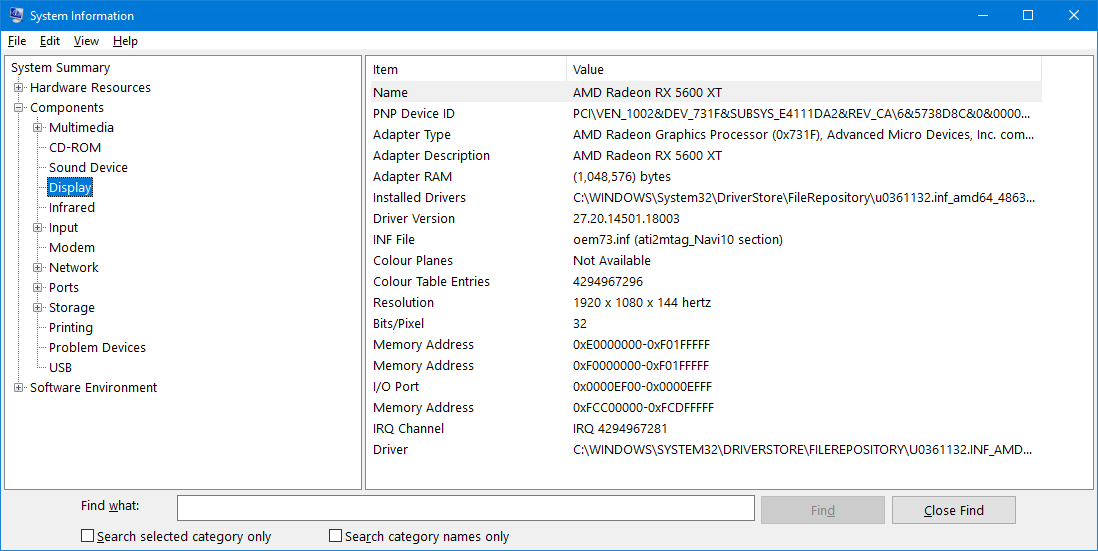
Task: Minimize the System Information window
Action: (x=982, y=15)
